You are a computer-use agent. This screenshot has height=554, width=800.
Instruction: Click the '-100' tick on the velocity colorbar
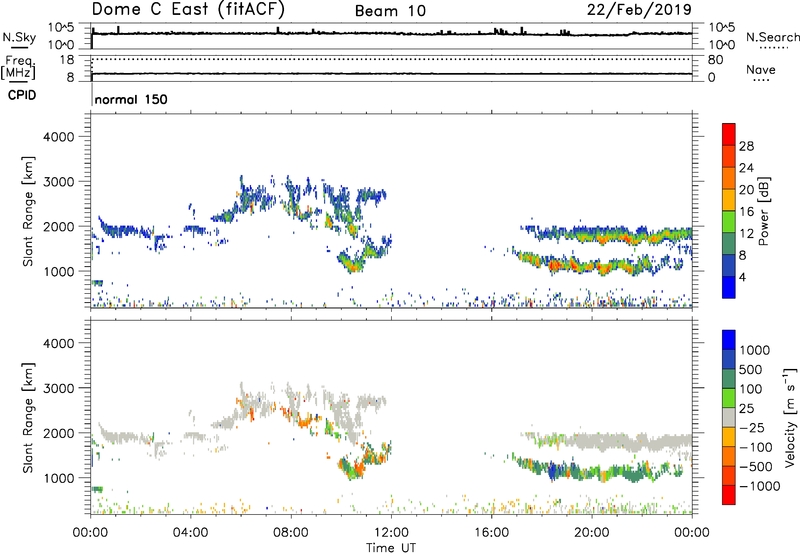point(756,447)
